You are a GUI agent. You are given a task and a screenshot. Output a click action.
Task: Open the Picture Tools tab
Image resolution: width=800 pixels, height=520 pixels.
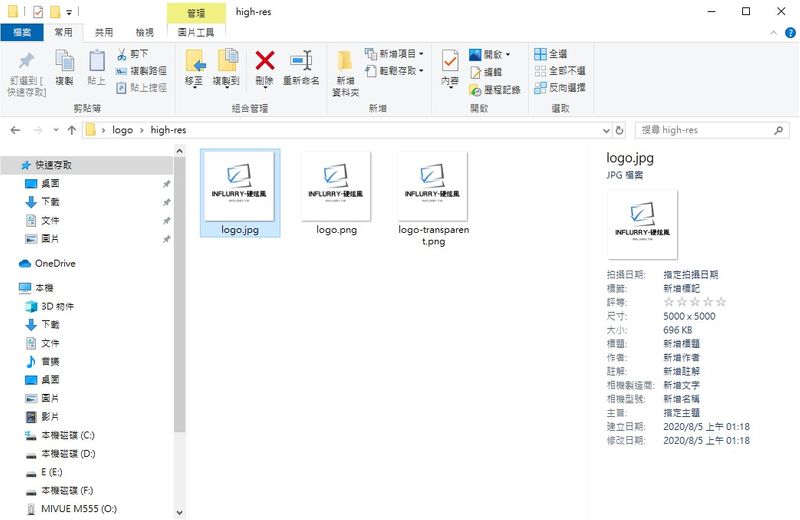tap(196, 33)
